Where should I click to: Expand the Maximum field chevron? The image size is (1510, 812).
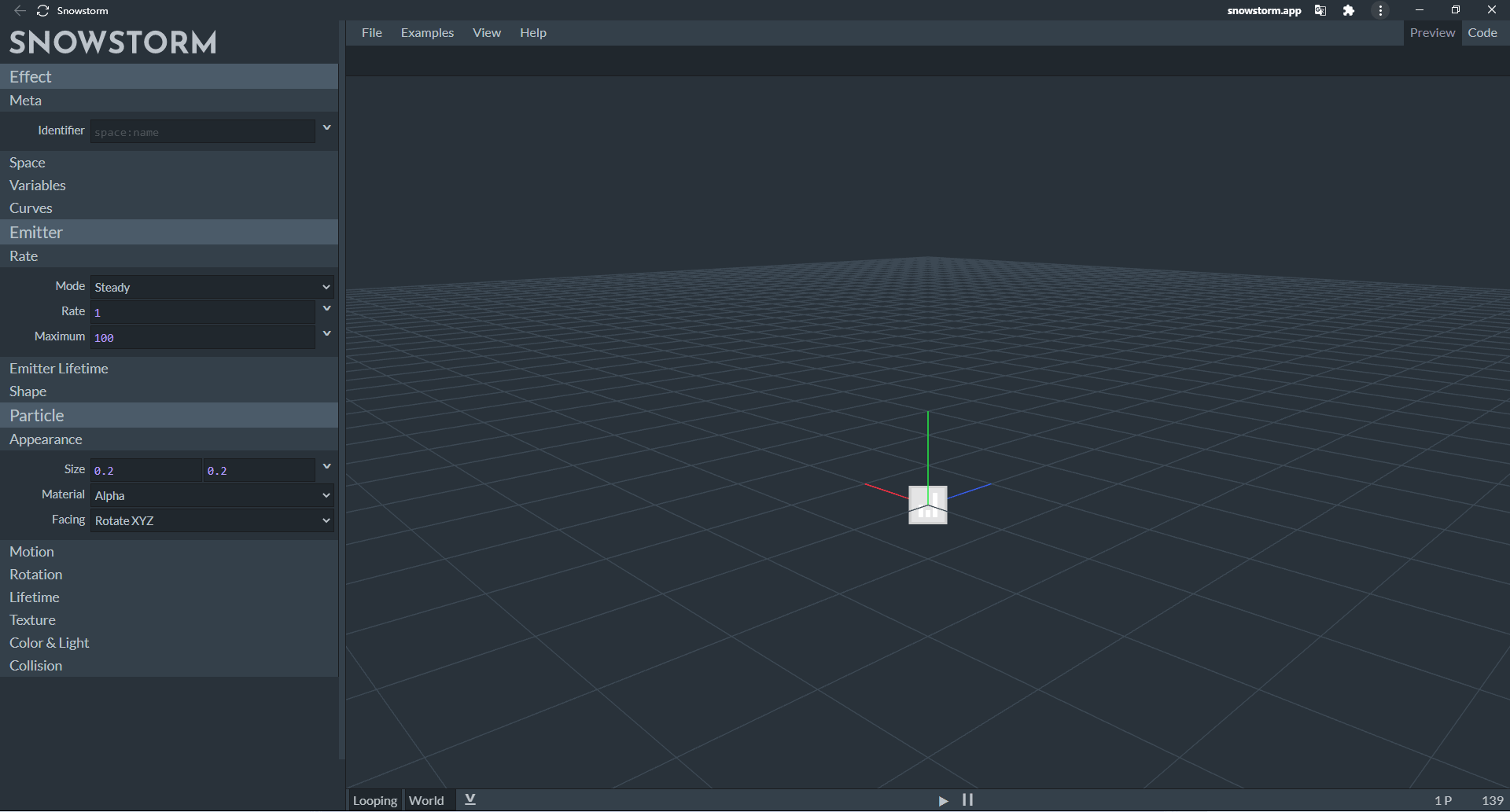(x=326, y=334)
